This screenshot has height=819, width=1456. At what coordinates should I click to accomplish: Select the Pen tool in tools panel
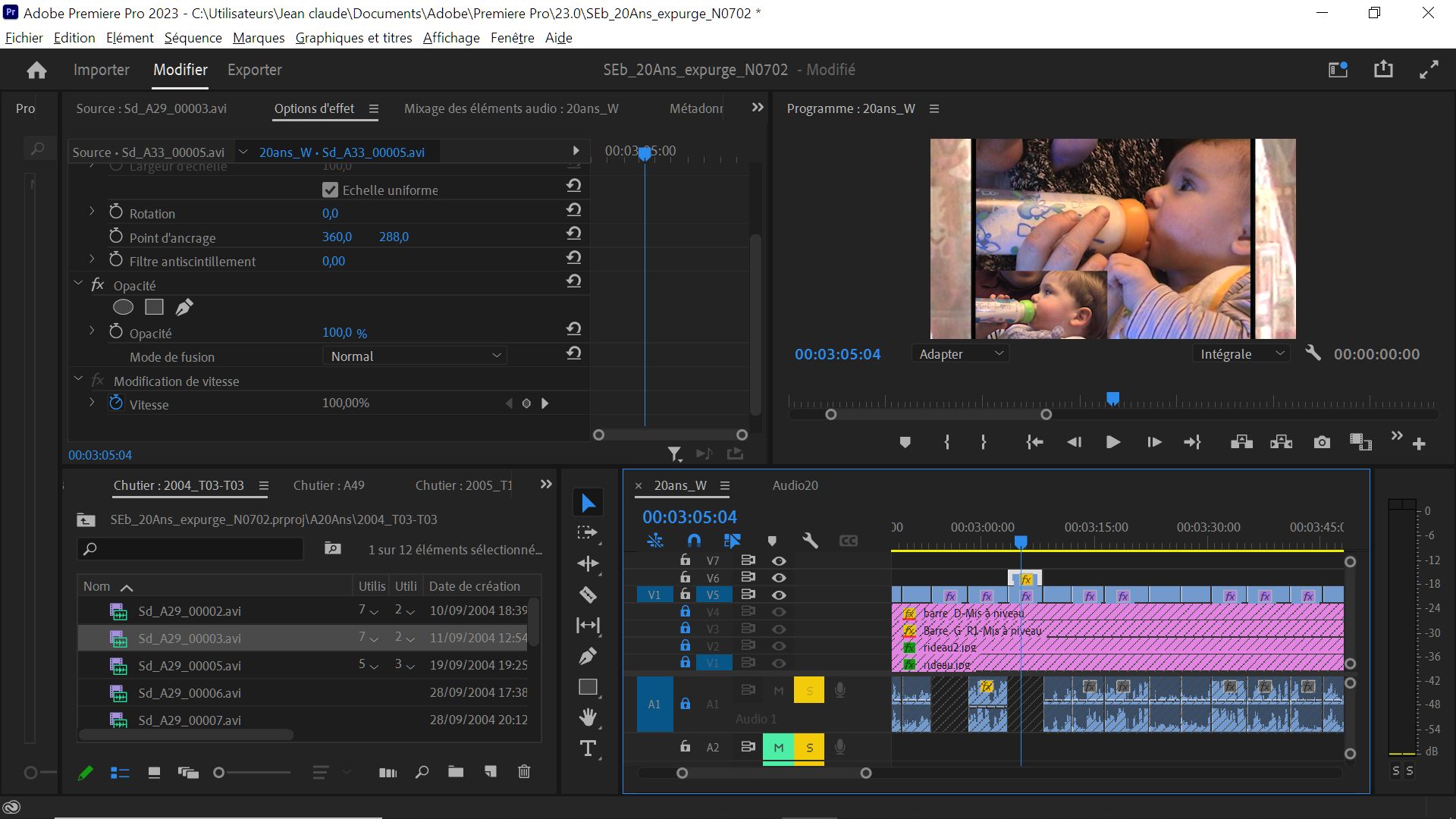588,656
